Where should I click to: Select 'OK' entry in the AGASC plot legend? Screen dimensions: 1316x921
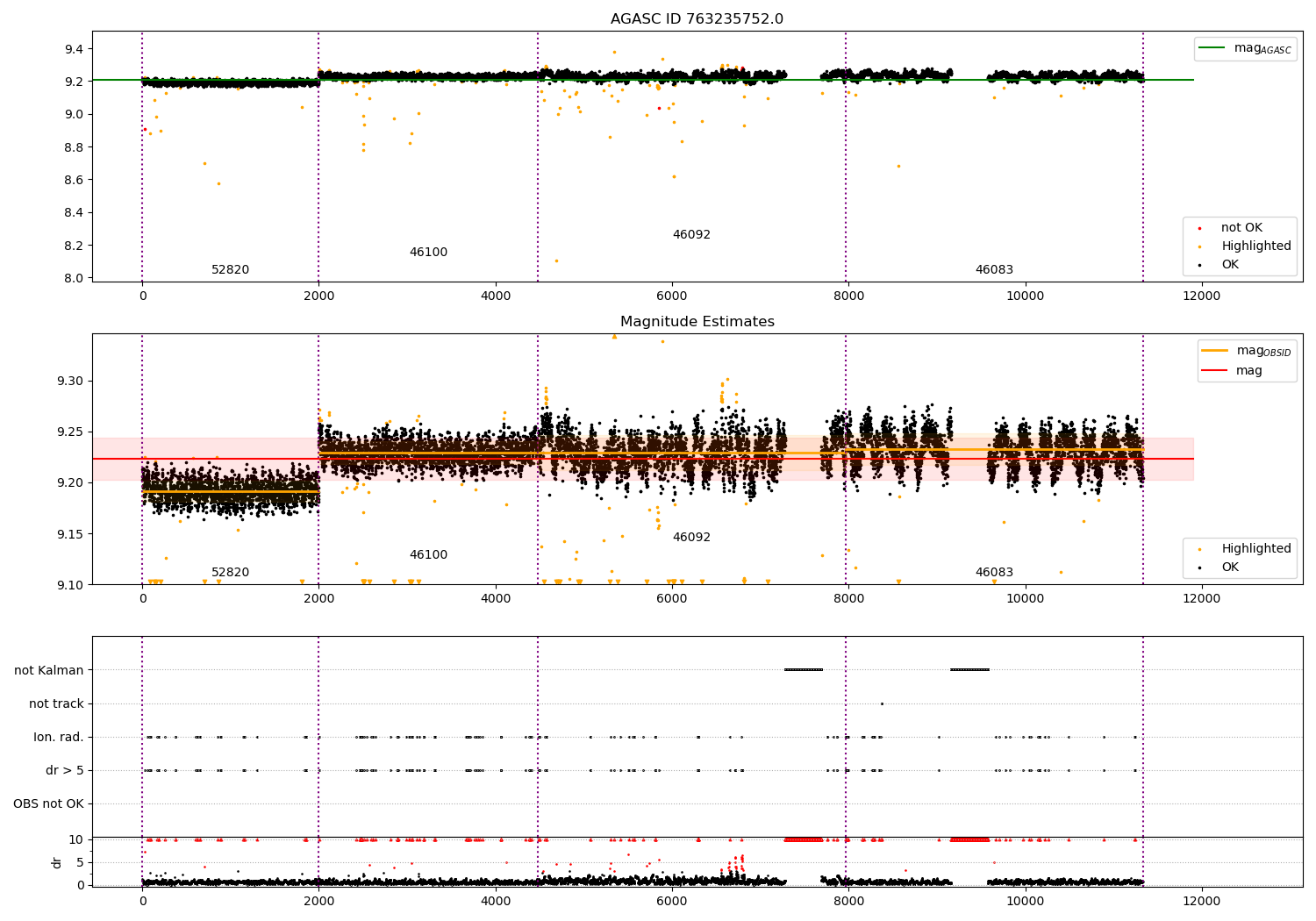(1230, 265)
